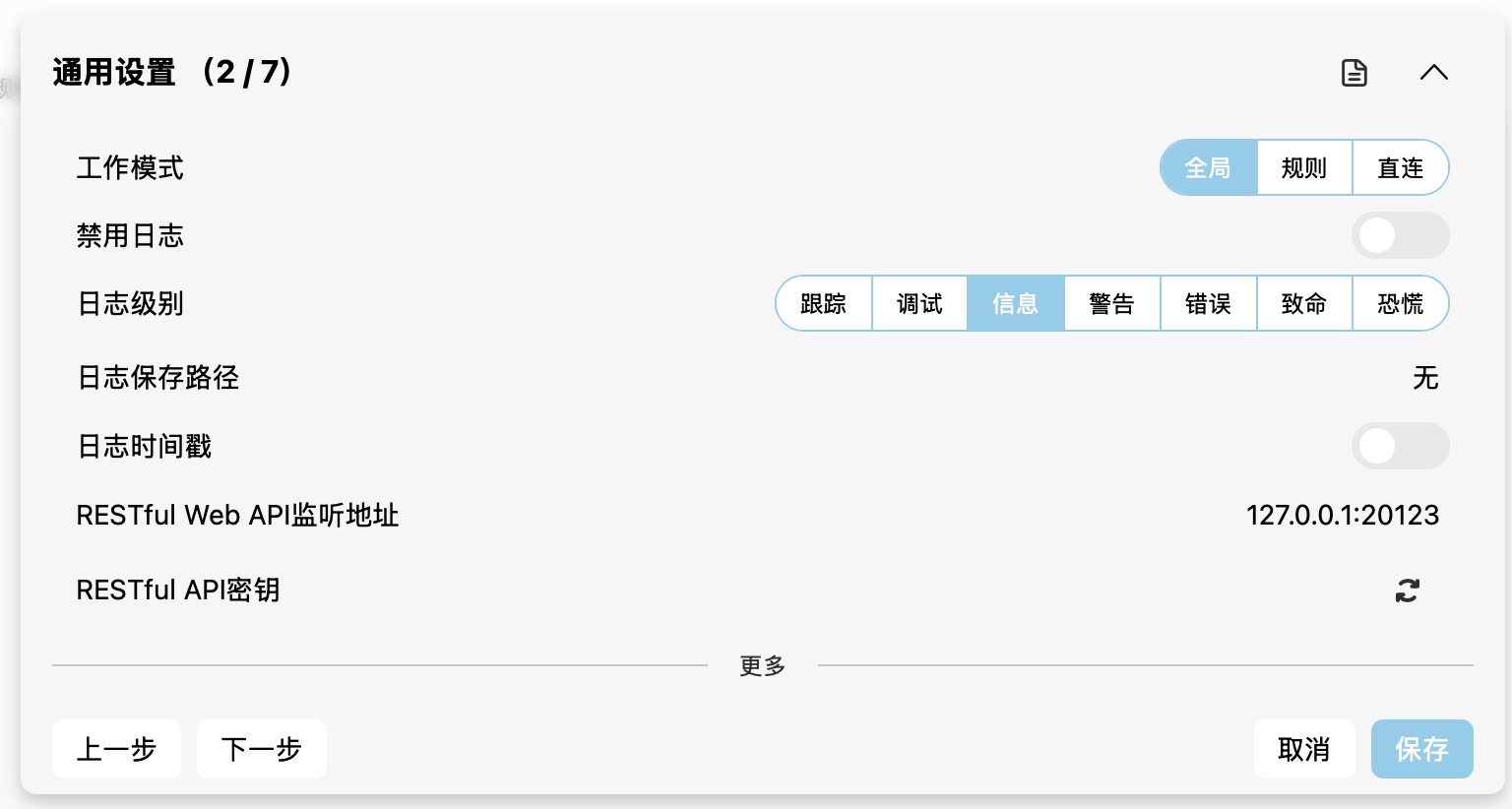The width and height of the screenshot is (1512, 809).
Task: Switch work mode to 规则
Action: point(1304,168)
